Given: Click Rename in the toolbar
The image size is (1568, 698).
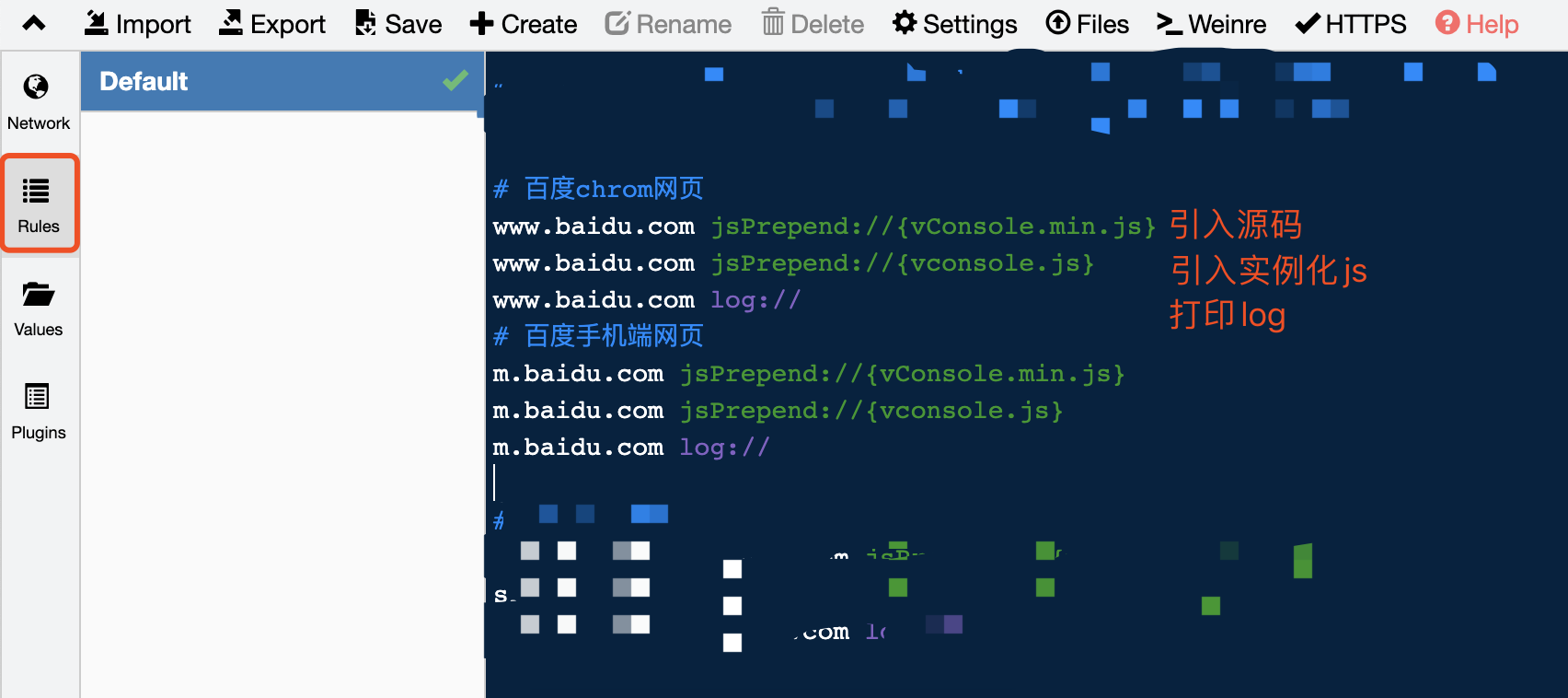Looking at the screenshot, I should pos(668,23).
